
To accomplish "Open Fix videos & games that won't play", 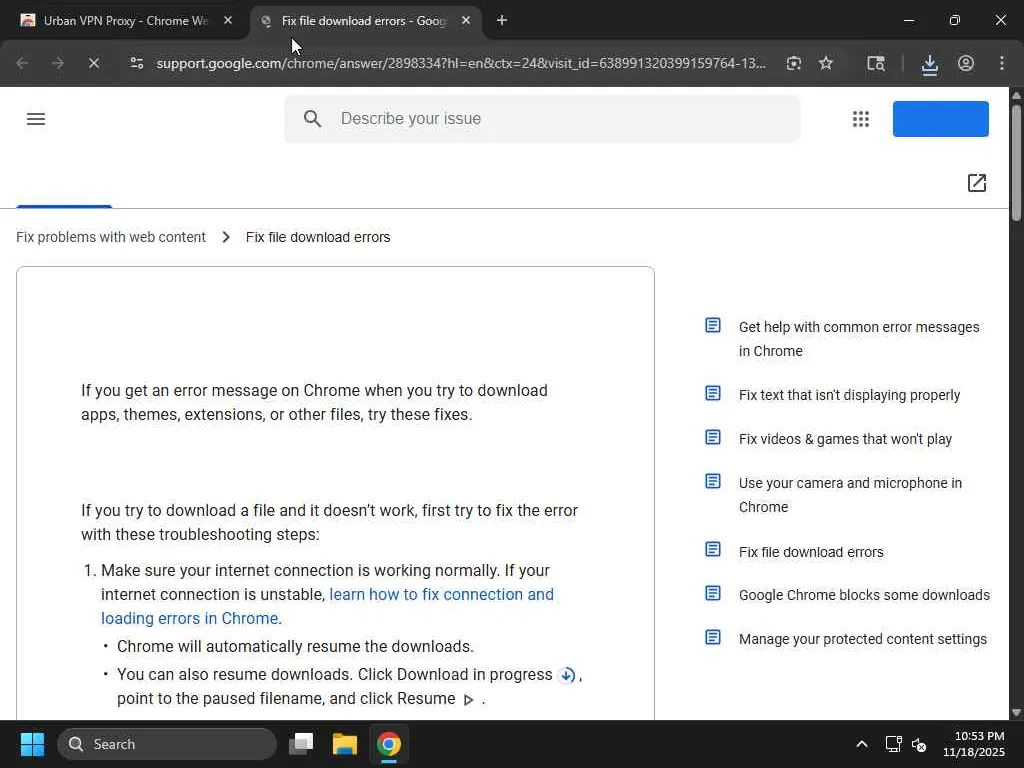I will pyautogui.click(x=845, y=439).
